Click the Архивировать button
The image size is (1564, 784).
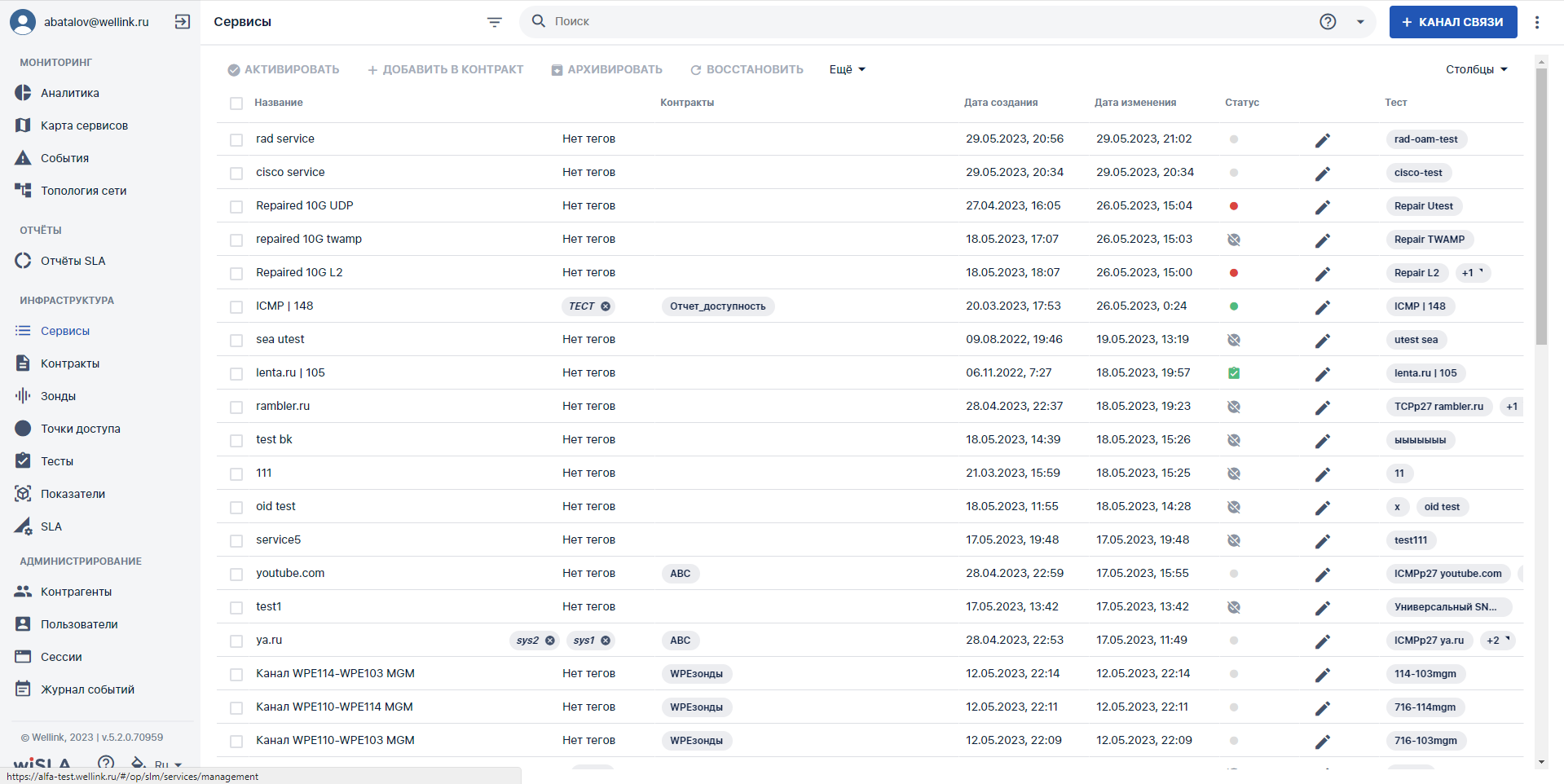coord(607,69)
